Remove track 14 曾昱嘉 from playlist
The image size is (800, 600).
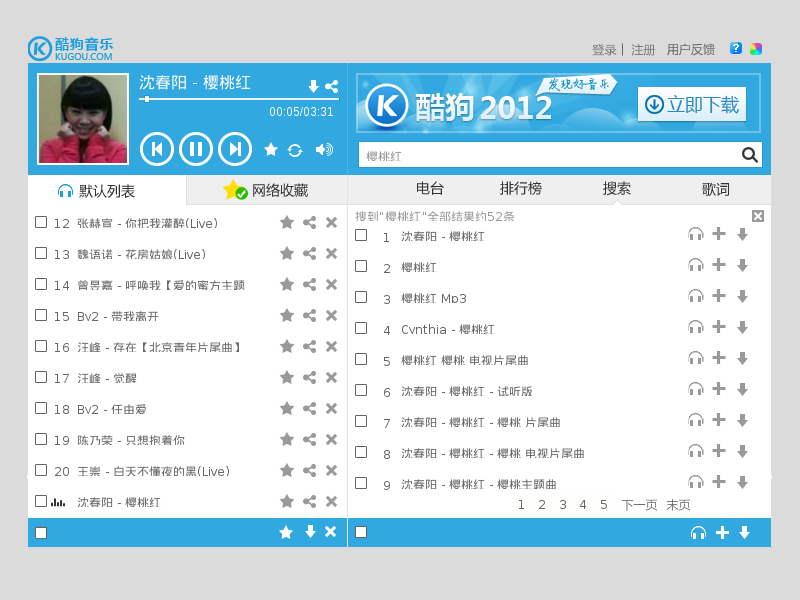pyautogui.click(x=332, y=284)
